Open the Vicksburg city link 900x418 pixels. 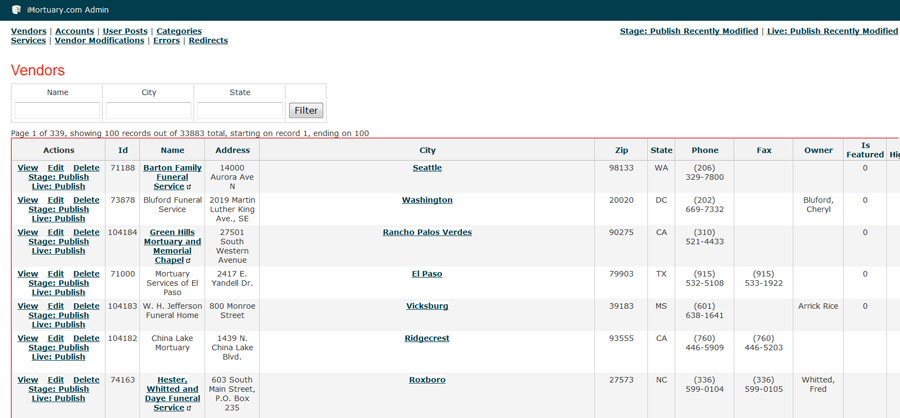pyautogui.click(x=427, y=306)
